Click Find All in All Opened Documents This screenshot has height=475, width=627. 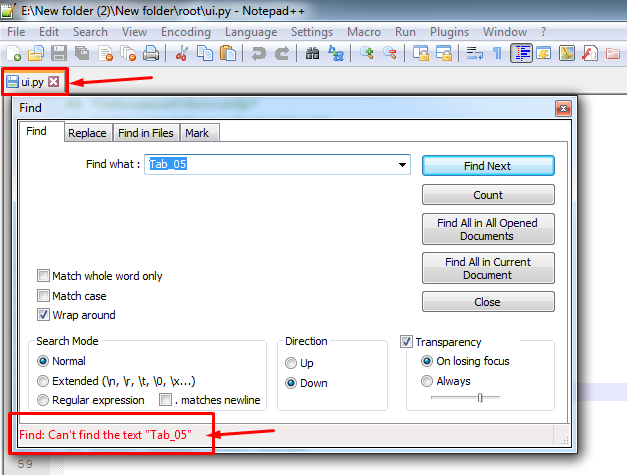tap(488, 229)
